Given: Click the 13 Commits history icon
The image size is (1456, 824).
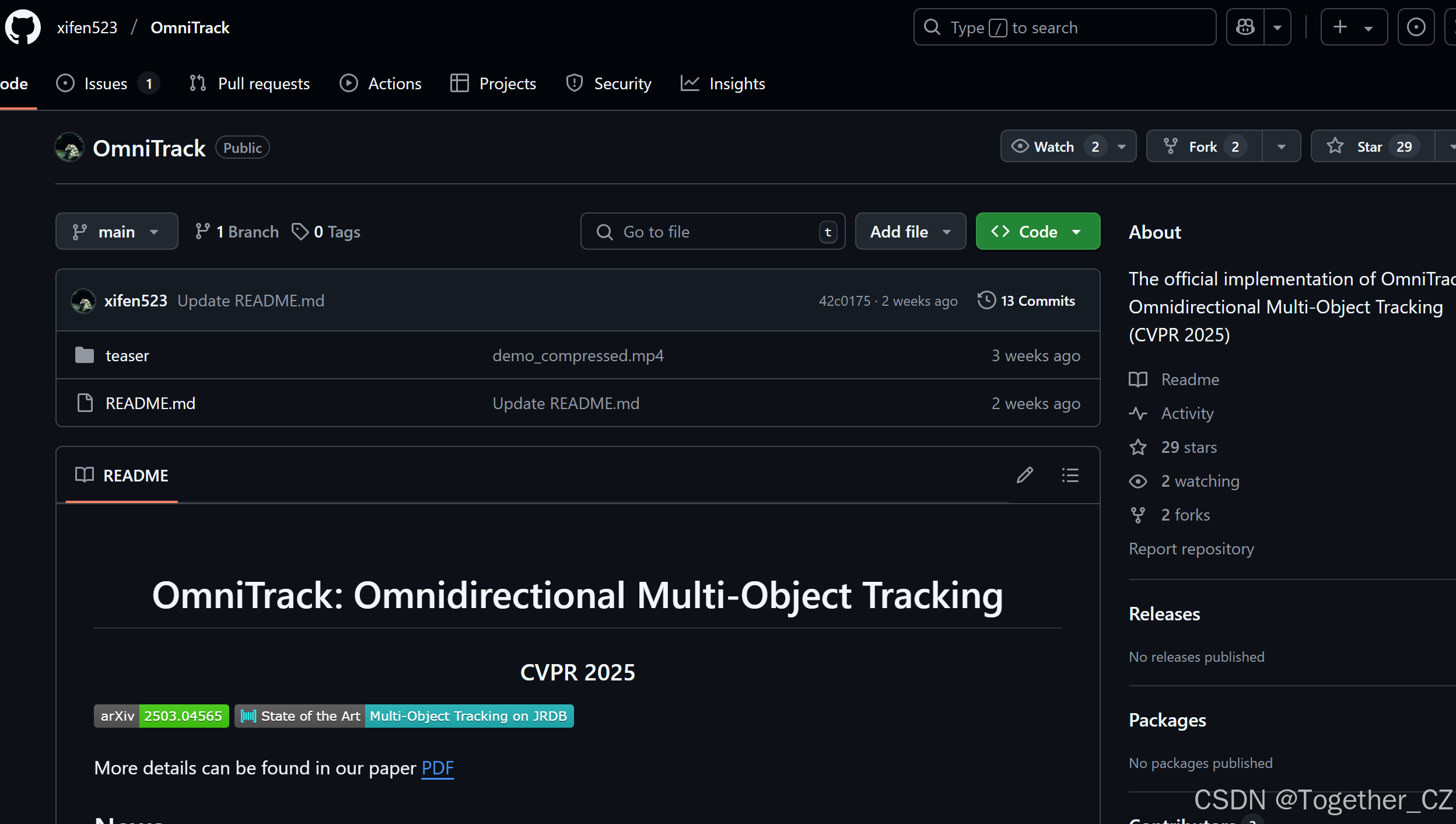Looking at the screenshot, I should pyautogui.click(x=986, y=301).
